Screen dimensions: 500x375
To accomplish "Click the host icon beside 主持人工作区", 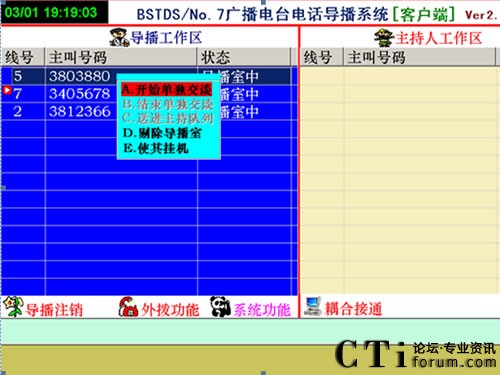I will pyautogui.click(x=383, y=37).
